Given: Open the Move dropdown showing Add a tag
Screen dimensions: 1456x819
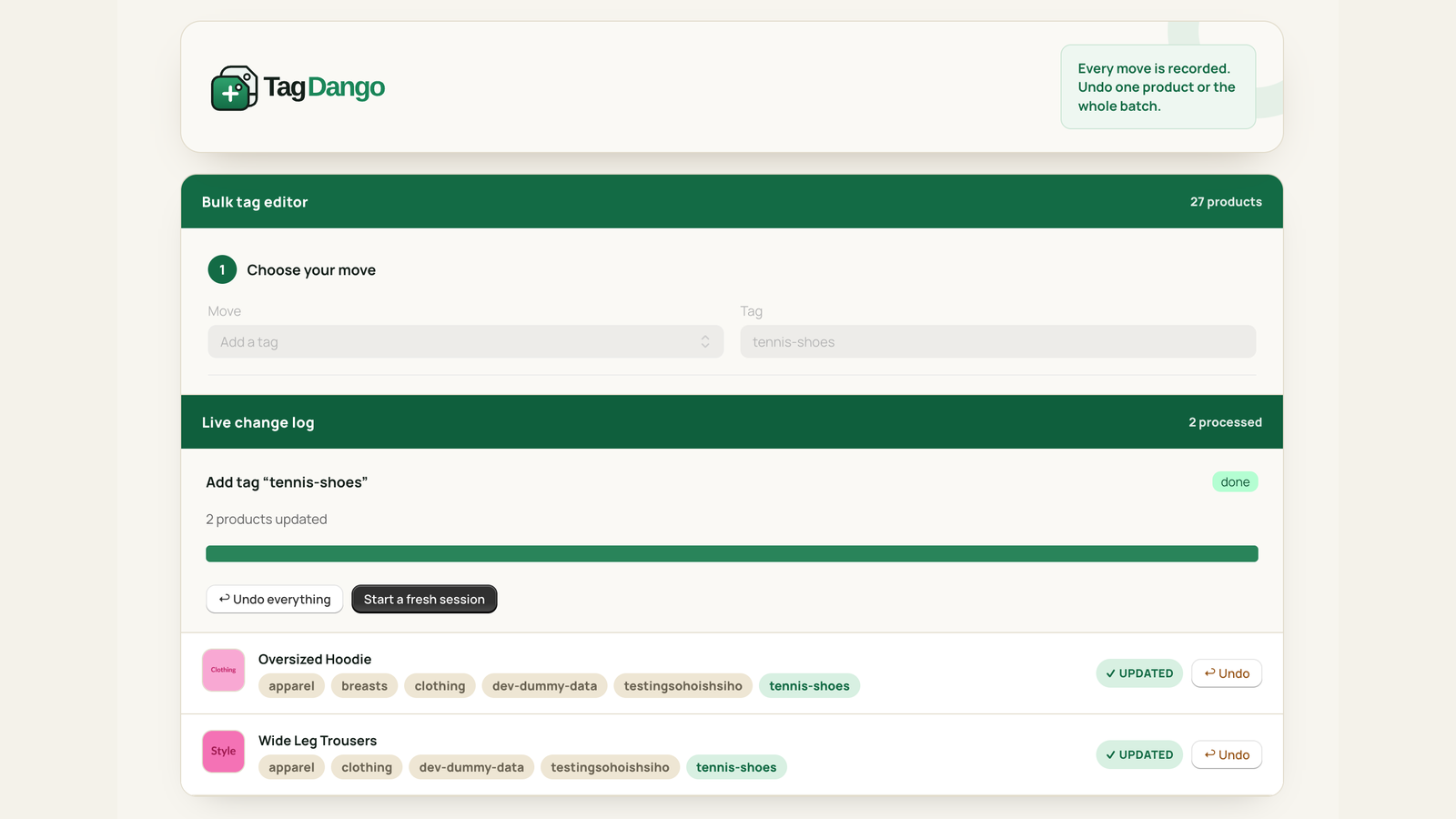Looking at the screenshot, I should tap(465, 342).
